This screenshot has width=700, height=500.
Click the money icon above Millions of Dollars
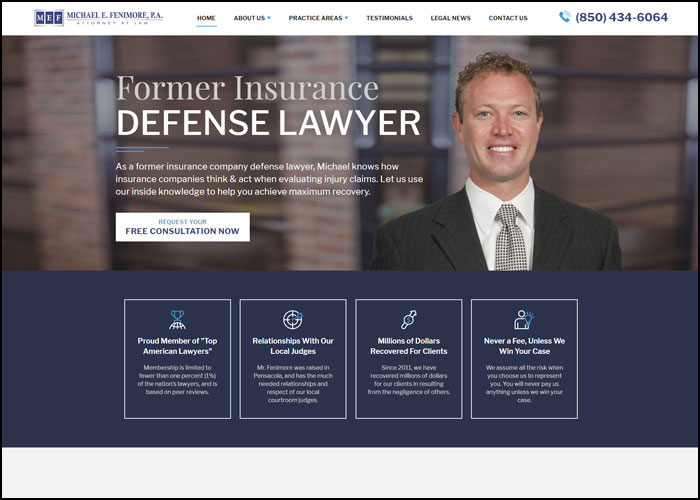tap(408, 319)
